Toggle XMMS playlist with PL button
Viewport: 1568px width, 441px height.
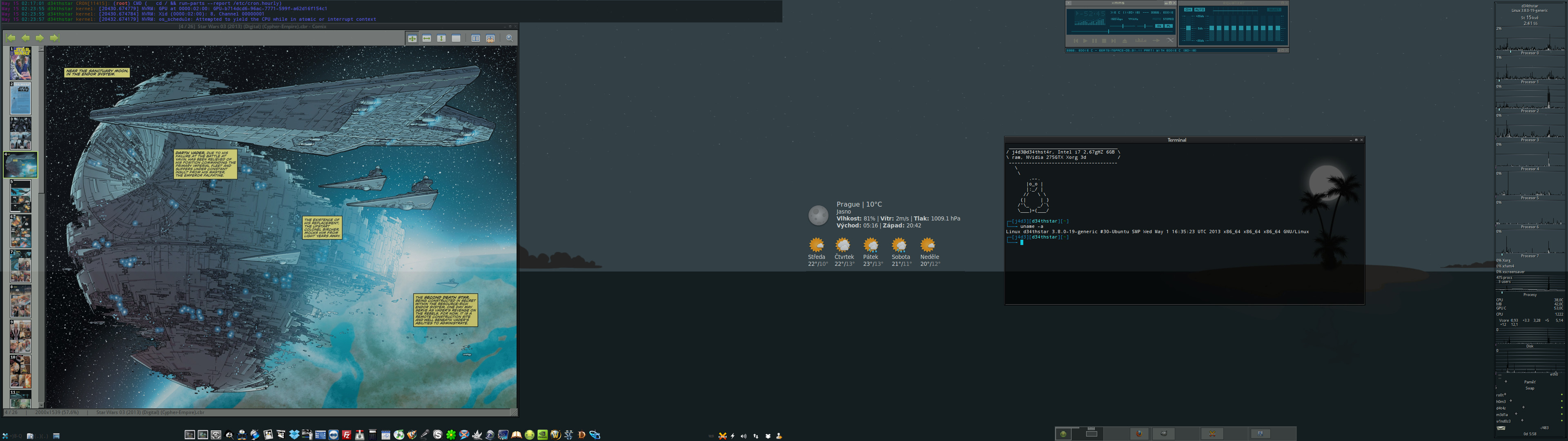tap(1169, 26)
